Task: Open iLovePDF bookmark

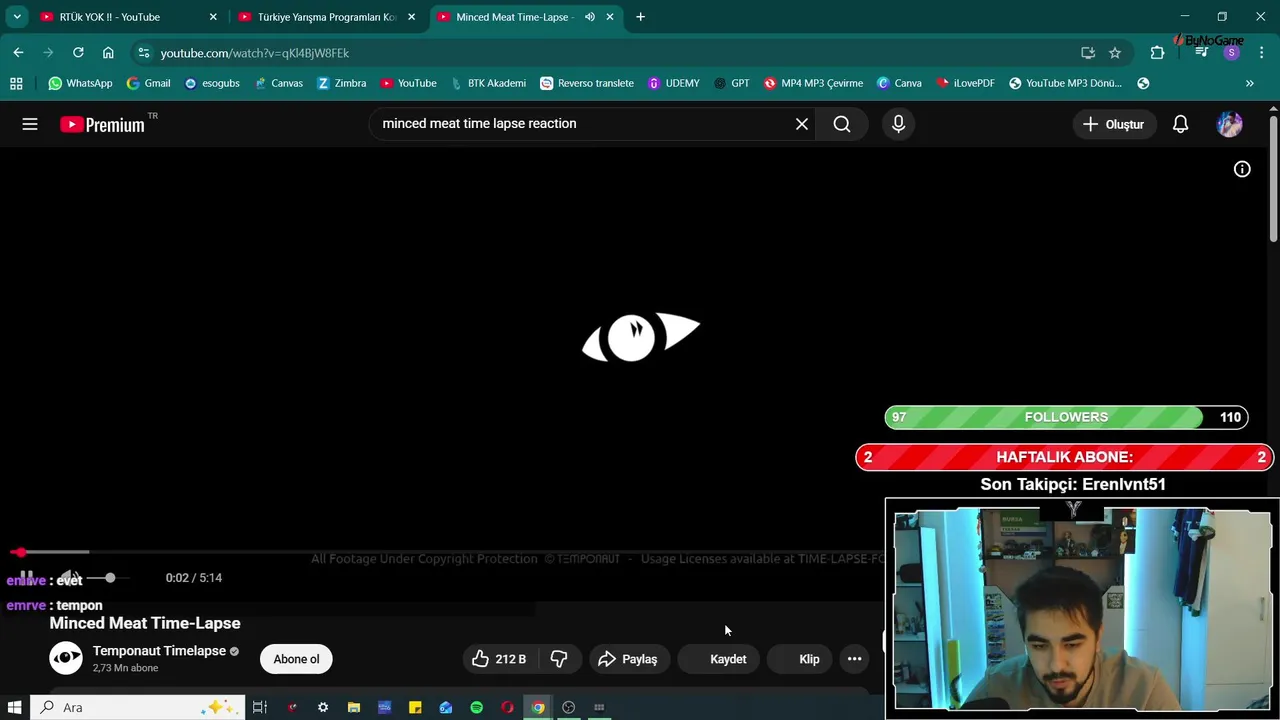Action: pos(965,83)
